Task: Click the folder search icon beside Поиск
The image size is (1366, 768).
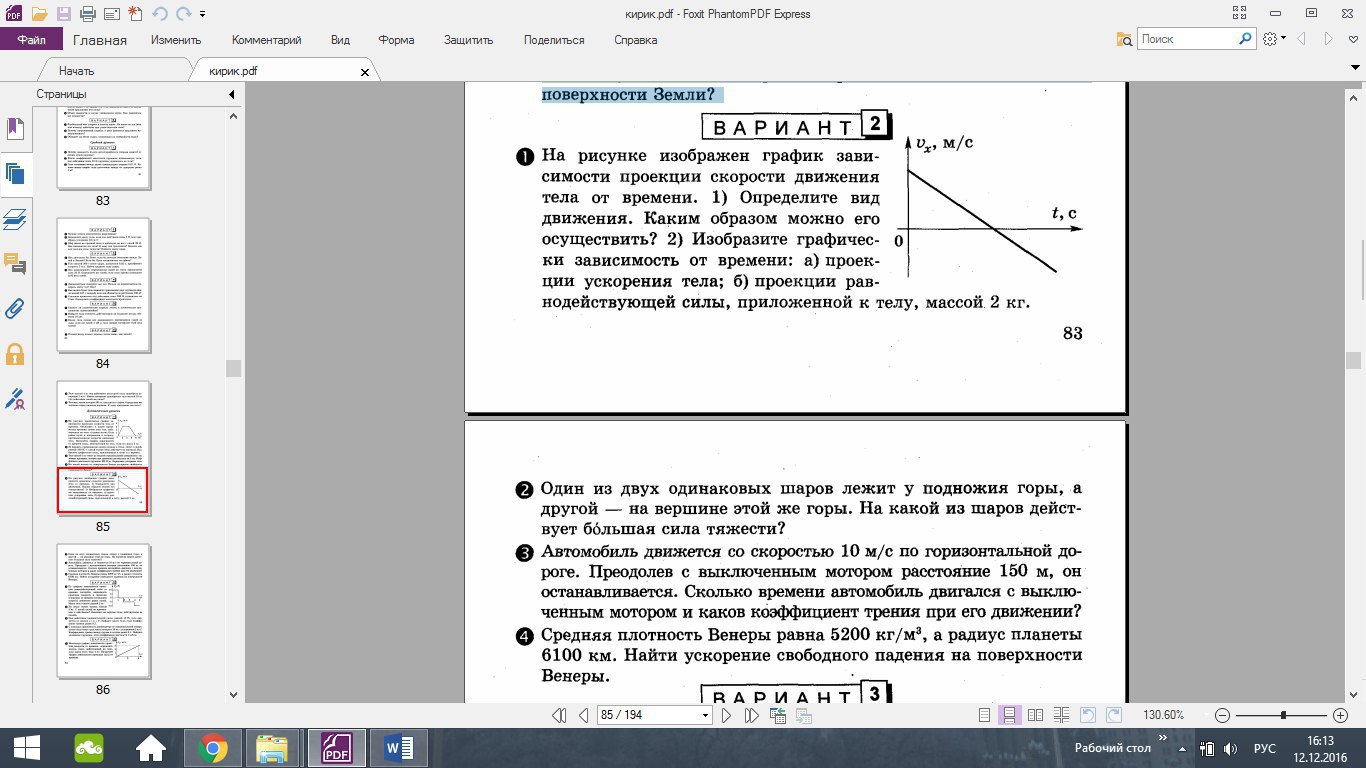Action: pos(1125,39)
